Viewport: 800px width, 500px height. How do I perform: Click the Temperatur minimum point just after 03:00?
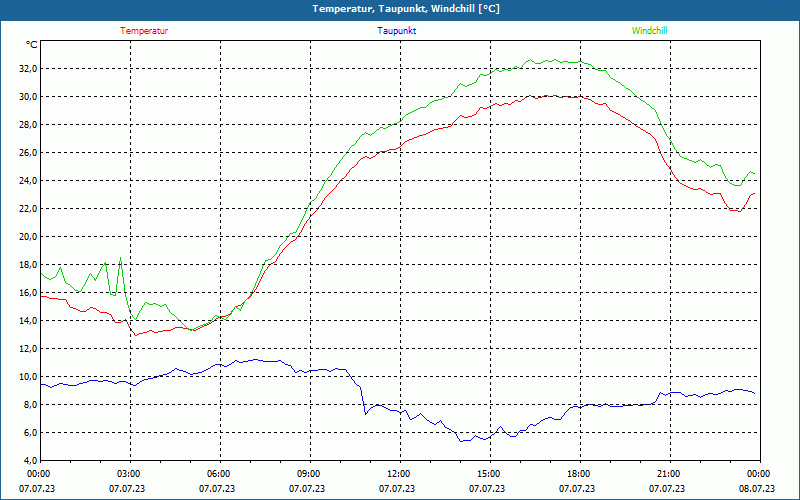pos(136,335)
